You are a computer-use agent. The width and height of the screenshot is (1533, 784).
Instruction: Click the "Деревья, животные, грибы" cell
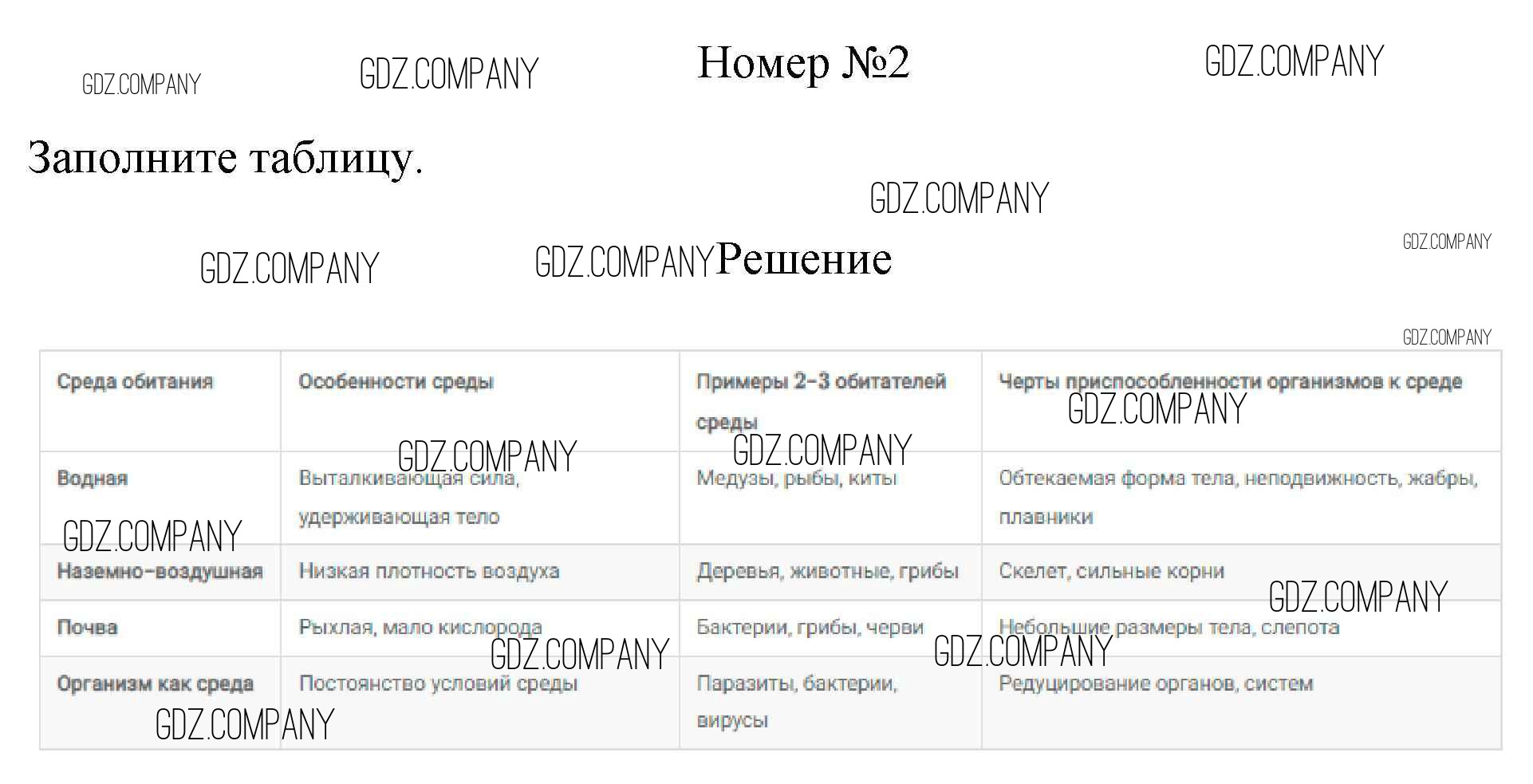pyautogui.click(x=827, y=571)
